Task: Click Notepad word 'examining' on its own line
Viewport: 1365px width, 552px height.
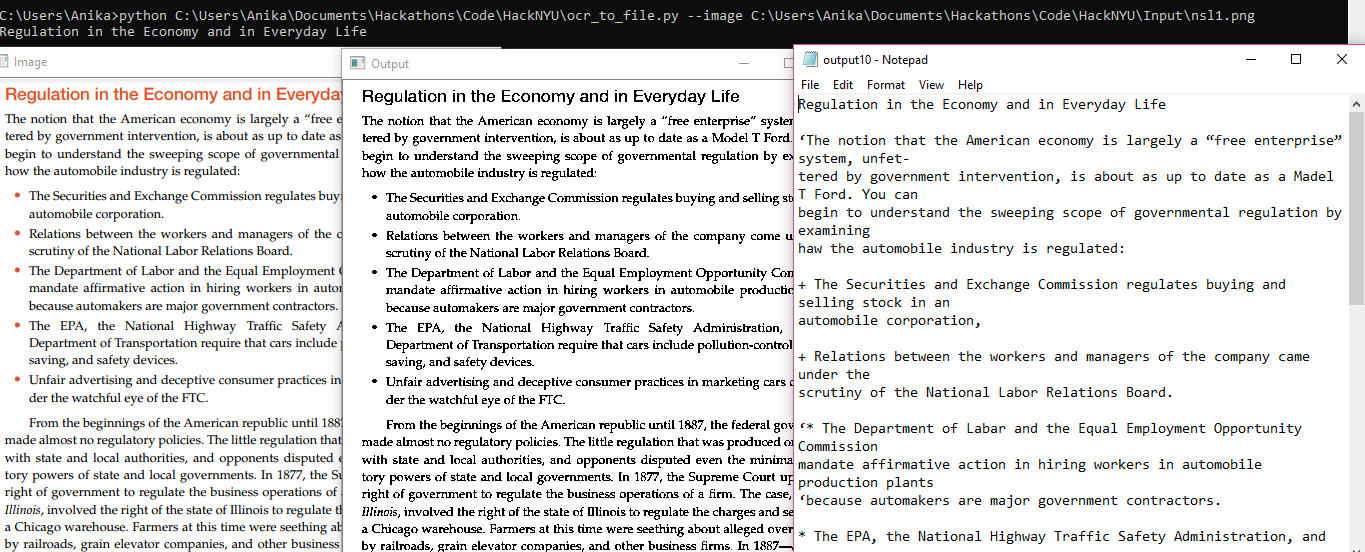Action: click(x=834, y=230)
